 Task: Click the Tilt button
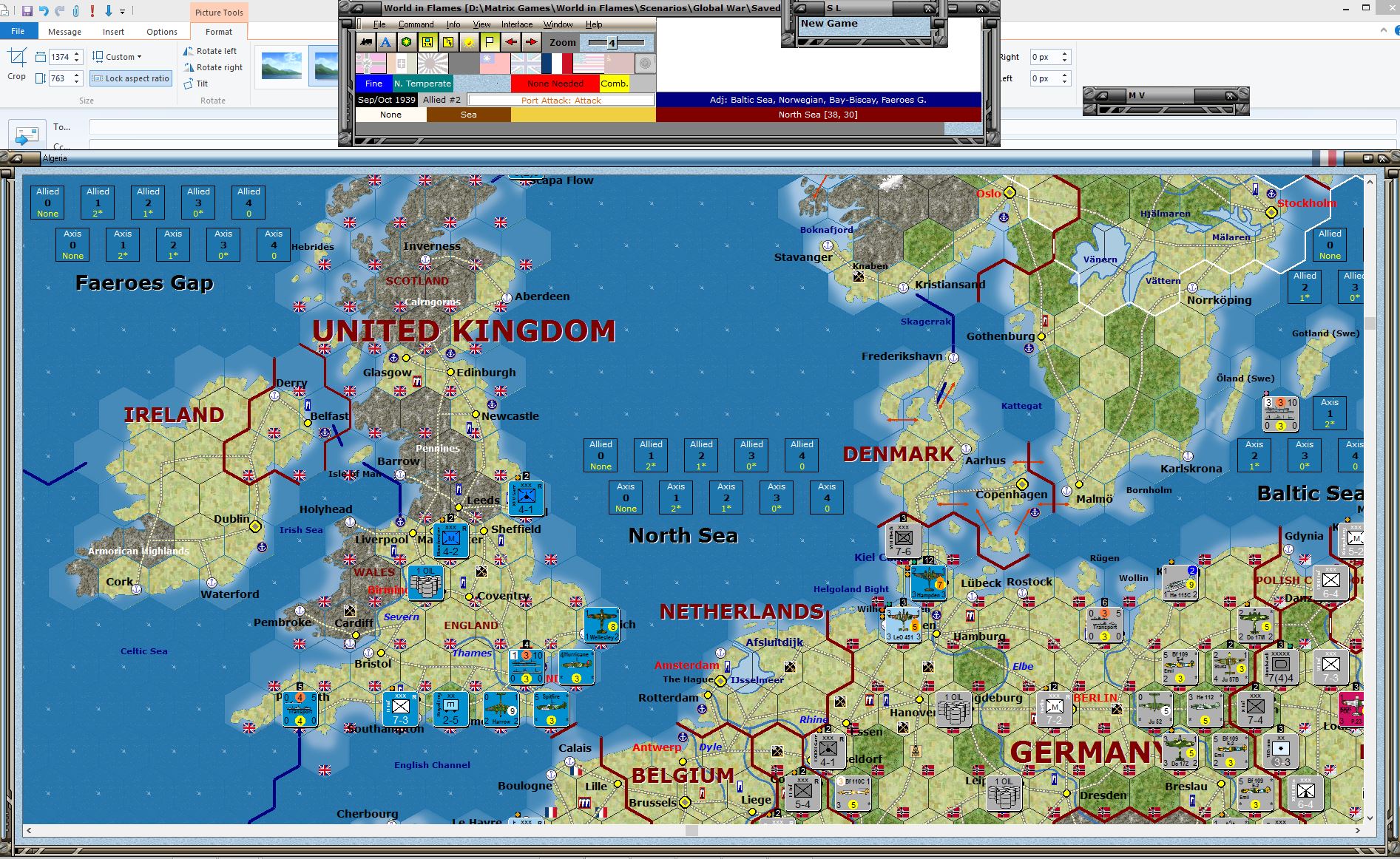coord(196,84)
